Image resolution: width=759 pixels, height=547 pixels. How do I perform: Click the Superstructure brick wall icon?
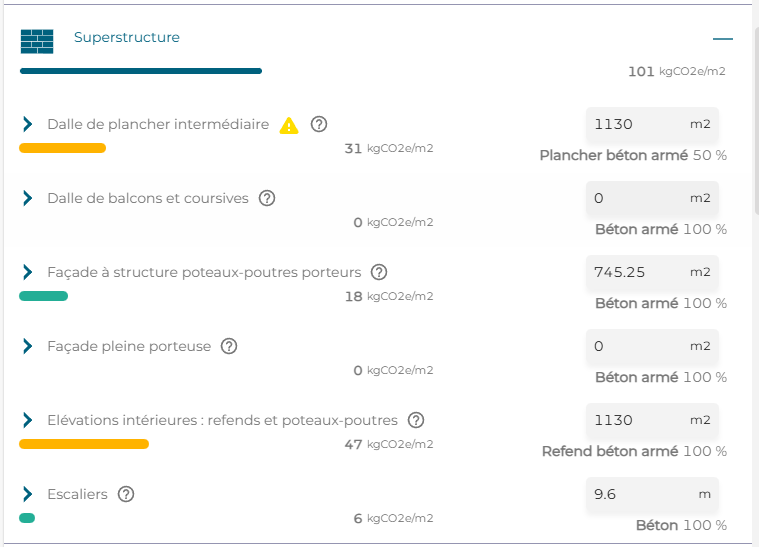pos(37,41)
